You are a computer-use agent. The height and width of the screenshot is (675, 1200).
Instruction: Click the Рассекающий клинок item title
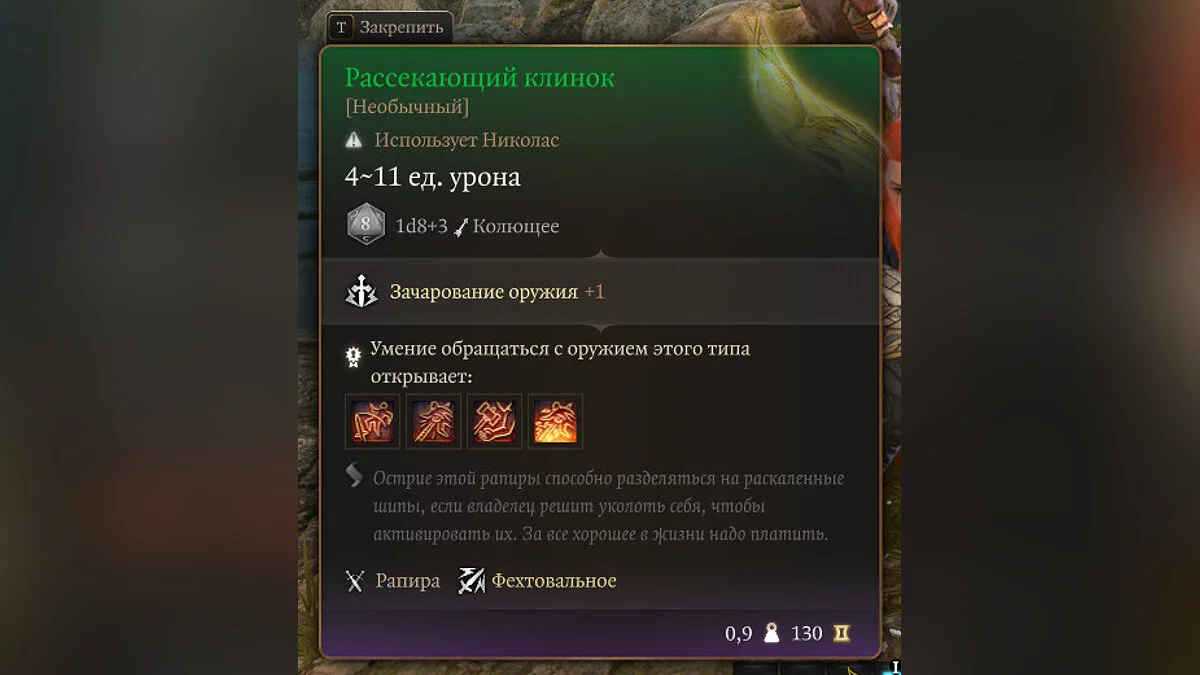pyautogui.click(x=479, y=78)
